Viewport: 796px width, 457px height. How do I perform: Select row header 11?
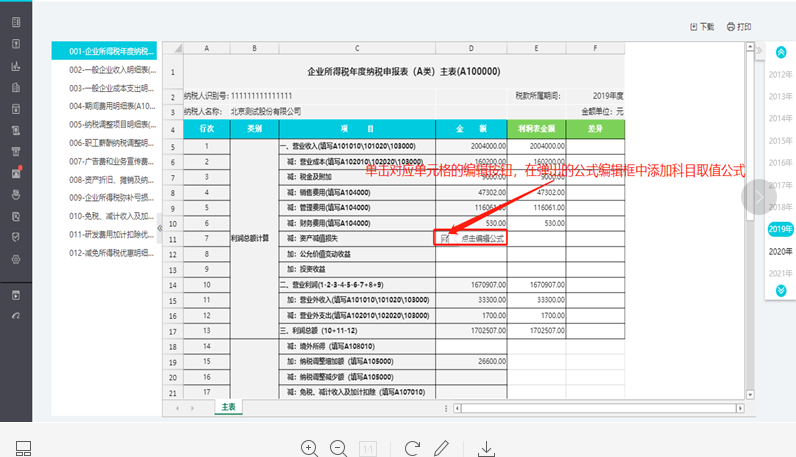tap(173, 239)
